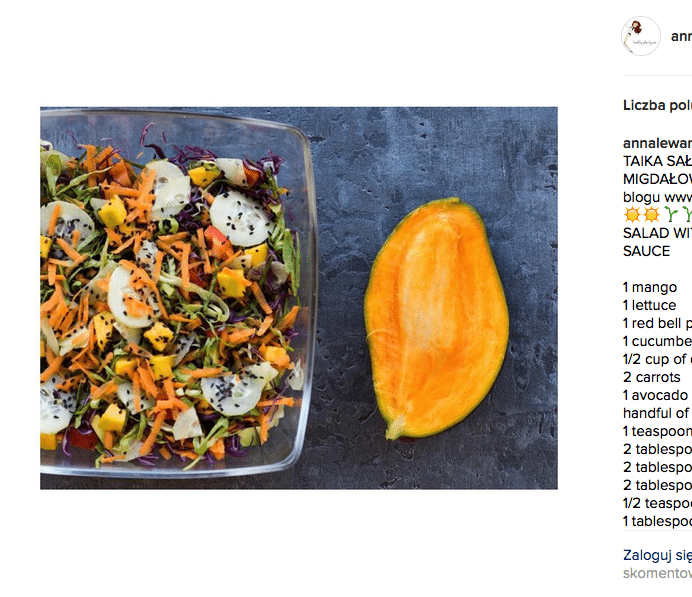Click the '1 lettuce' ingredient line
The width and height of the screenshot is (692, 597).
(649, 305)
